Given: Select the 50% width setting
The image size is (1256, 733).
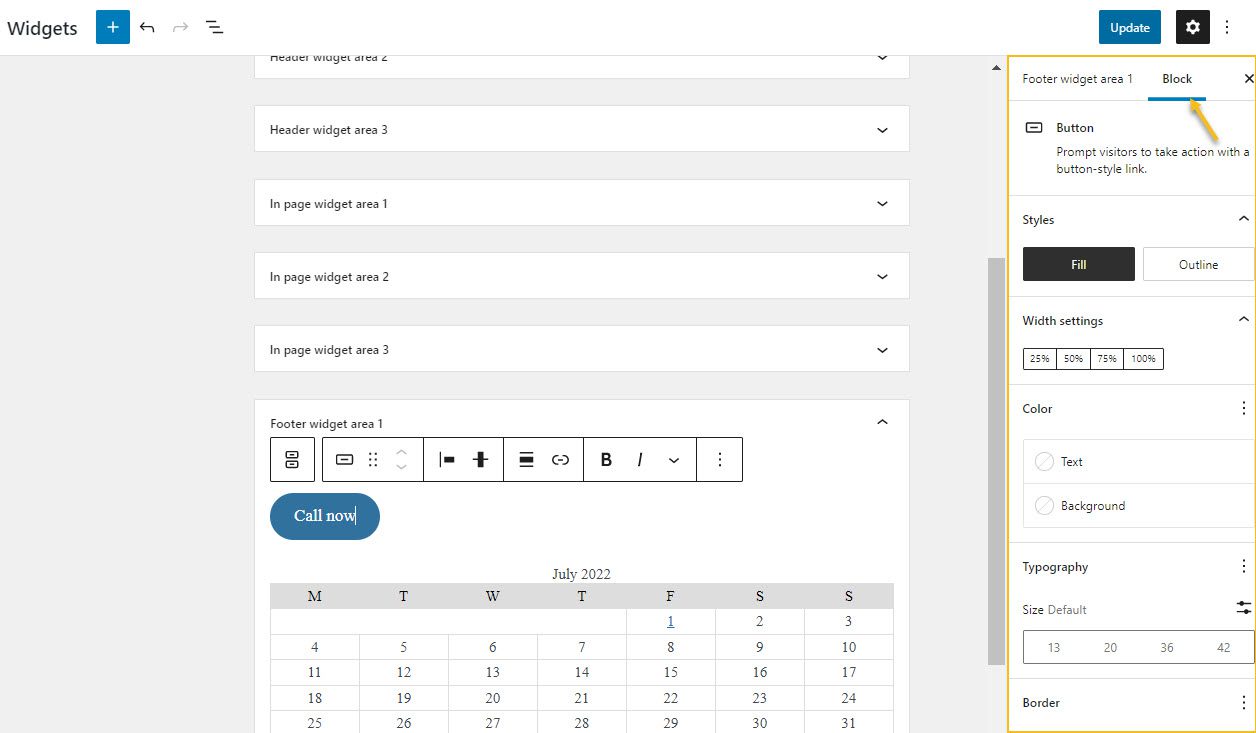Looking at the screenshot, I should 1073,358.
